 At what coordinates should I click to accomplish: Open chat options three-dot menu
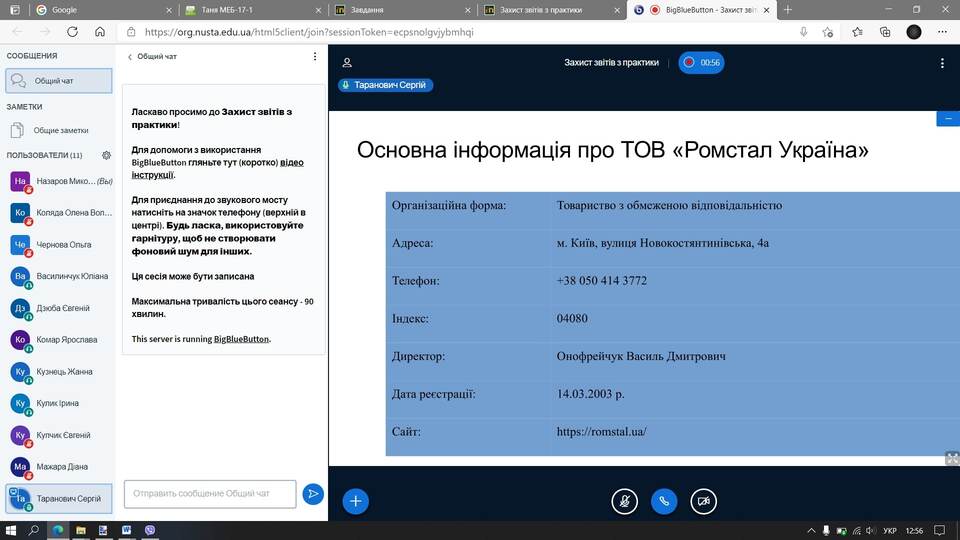[315, 56]
